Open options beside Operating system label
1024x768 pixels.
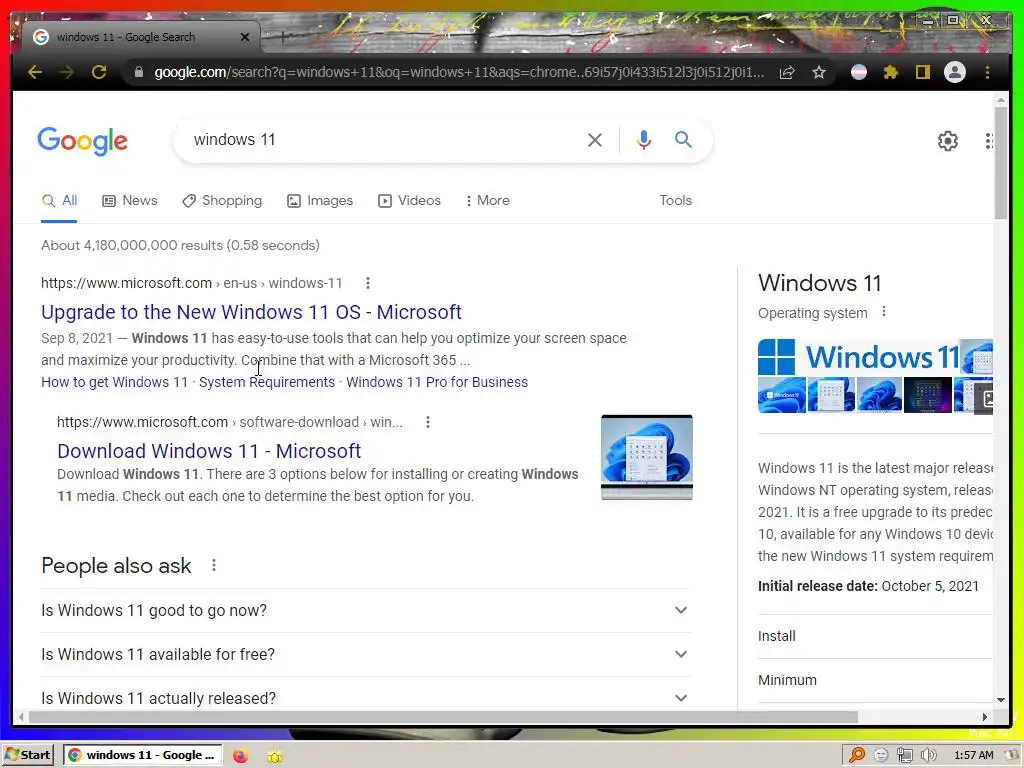pos(884,312)
